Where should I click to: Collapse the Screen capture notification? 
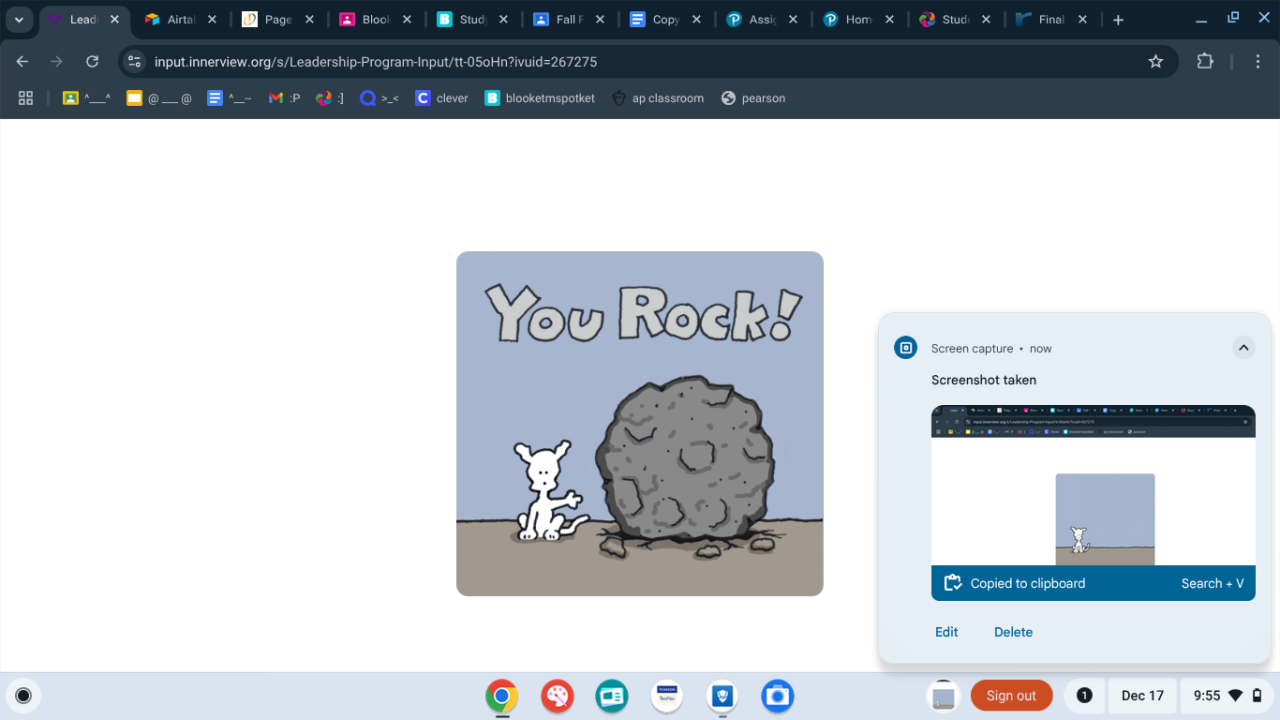pyautogui.click(x=1243, y=348)
